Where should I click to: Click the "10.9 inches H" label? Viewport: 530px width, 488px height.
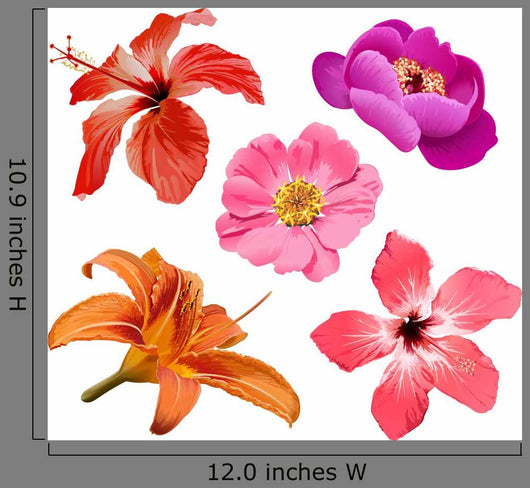pyautogui.click(x=17, y=235)
